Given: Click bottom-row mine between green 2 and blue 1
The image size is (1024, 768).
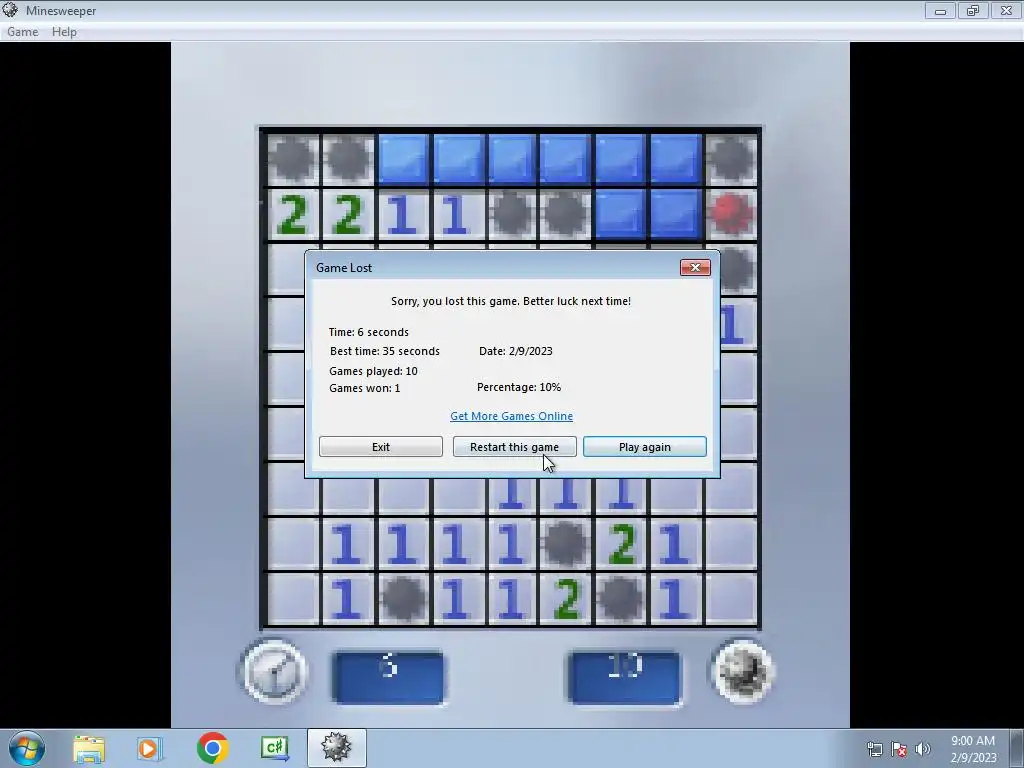Looking at the screenshot, I should (x=620, y=598).
